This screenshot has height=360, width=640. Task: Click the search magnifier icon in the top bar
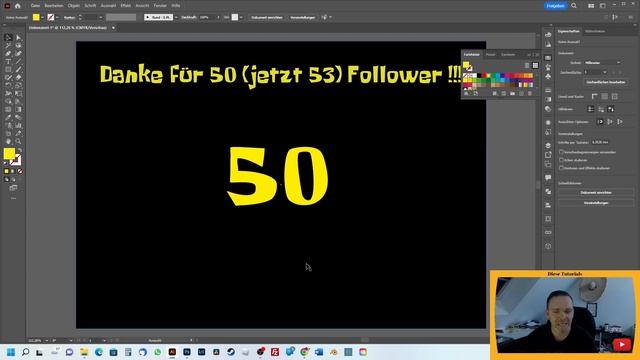tap(574, 6)
